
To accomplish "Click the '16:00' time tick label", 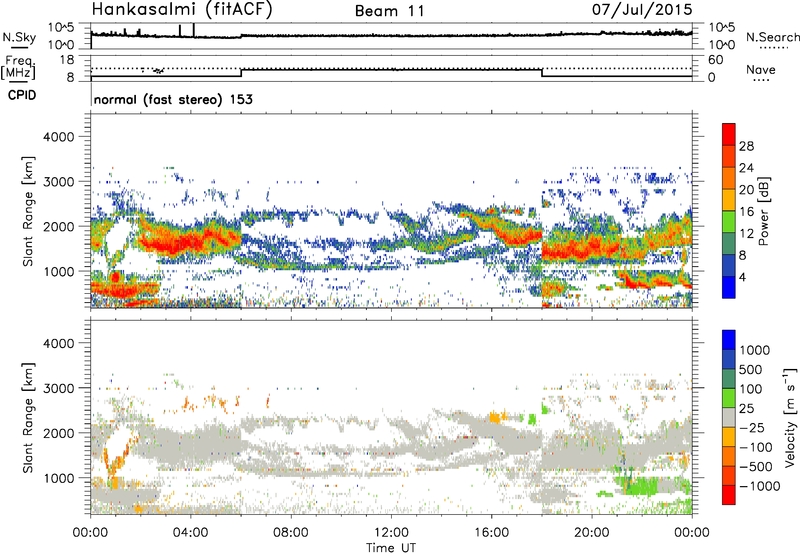I will (x=491, y=533).
